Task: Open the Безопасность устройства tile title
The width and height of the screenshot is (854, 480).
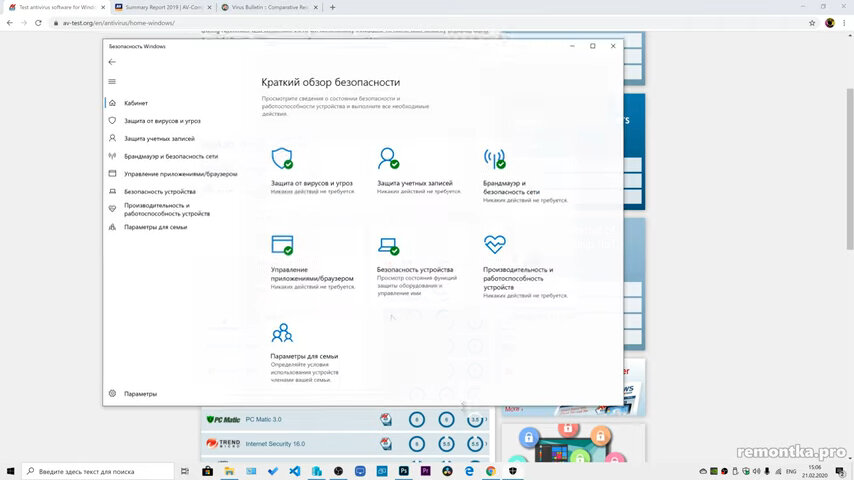Action: [x=415, y=270]
